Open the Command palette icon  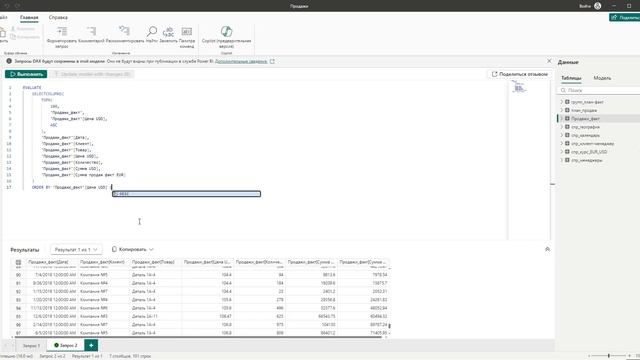coord(187,31)
